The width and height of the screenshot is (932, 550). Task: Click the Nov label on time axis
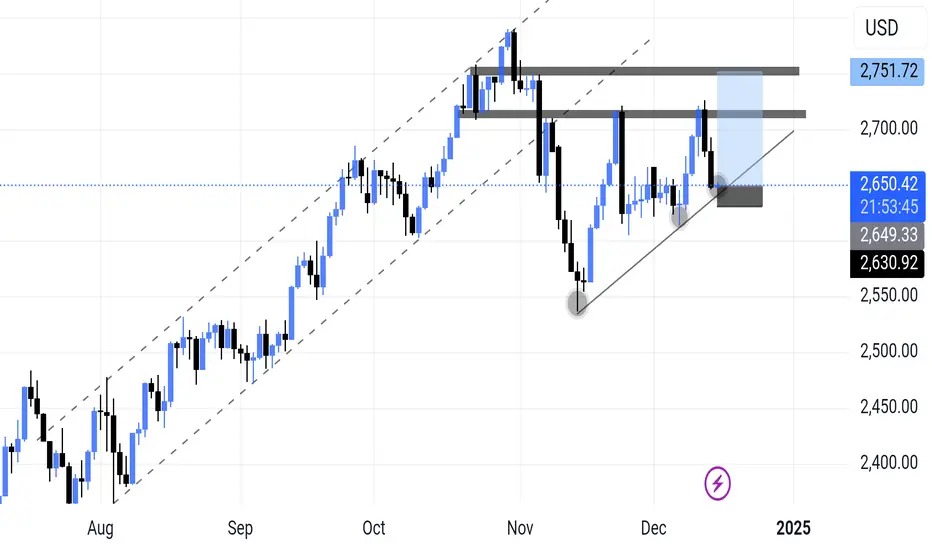pos(520,528)
